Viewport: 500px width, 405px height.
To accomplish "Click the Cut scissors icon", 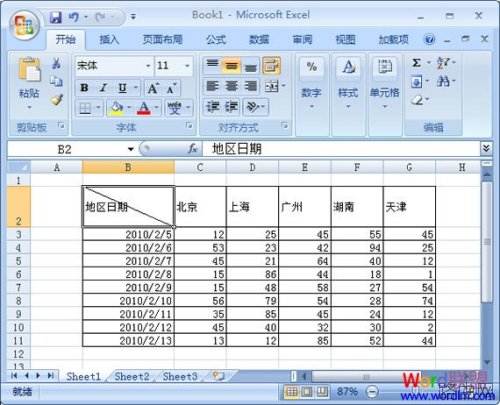I will coord(56,63).
